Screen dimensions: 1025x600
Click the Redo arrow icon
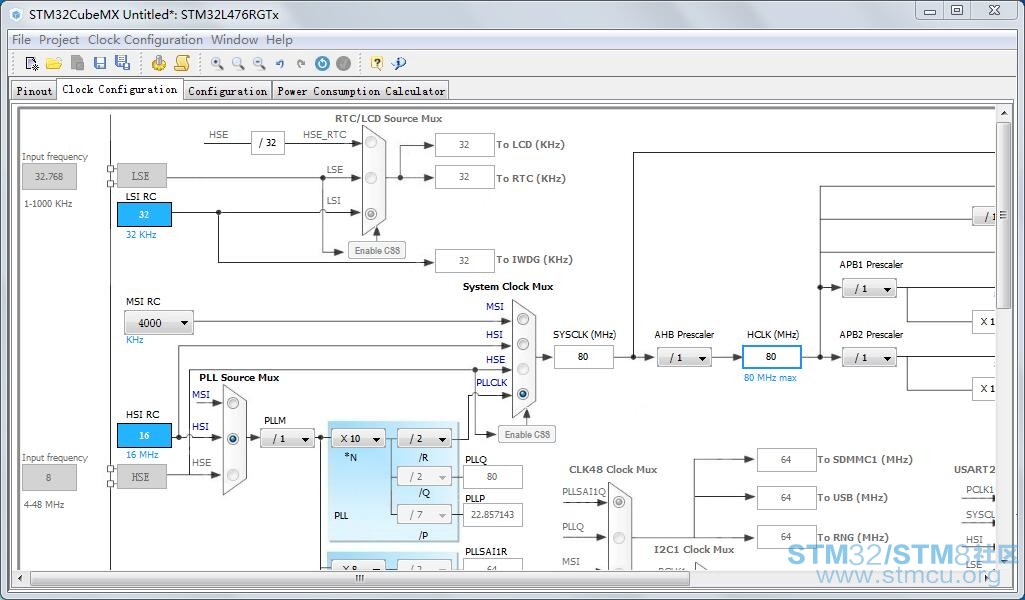point(301,63)
